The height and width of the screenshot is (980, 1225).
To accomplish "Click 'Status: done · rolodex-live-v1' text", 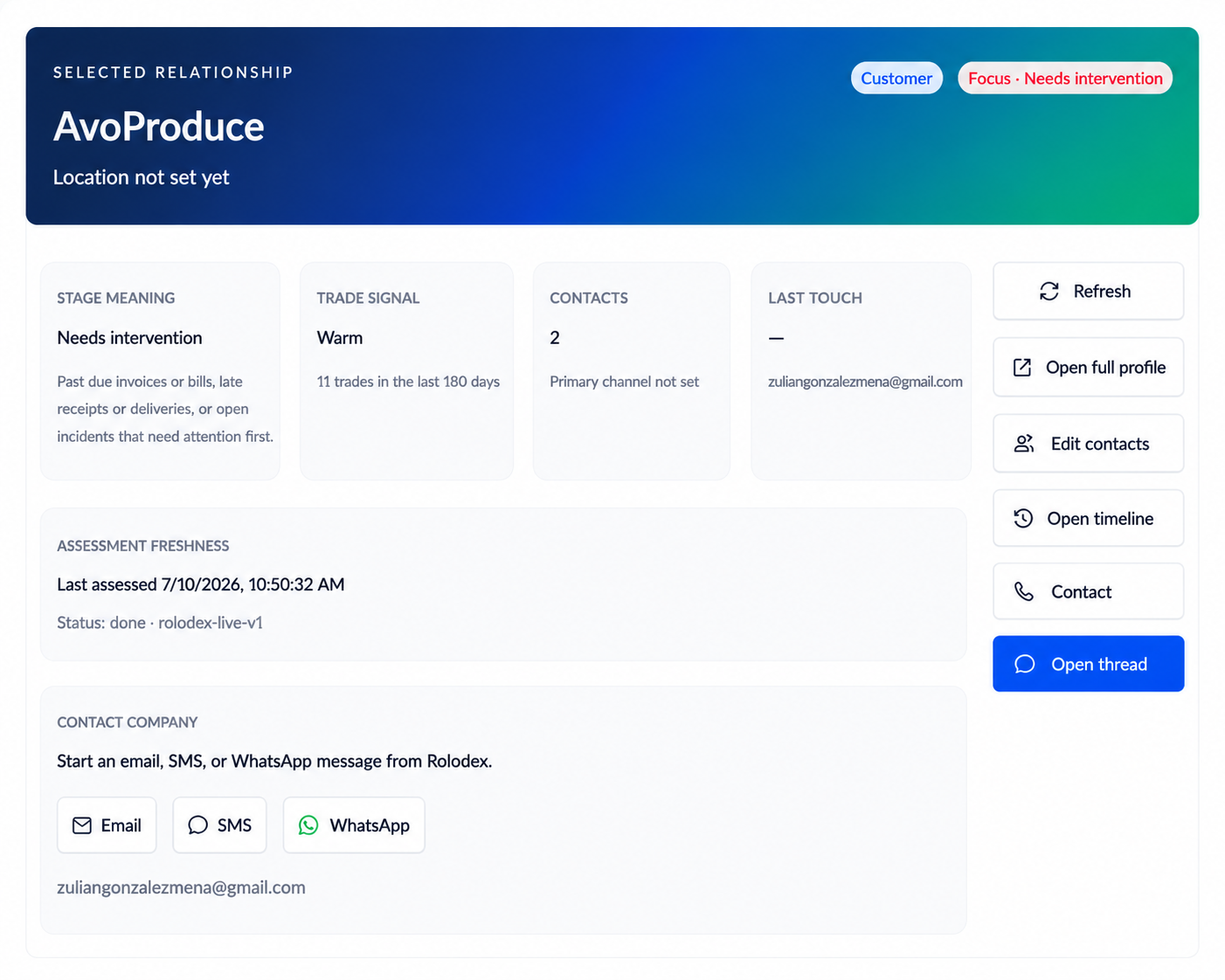I will coord(160,623).
